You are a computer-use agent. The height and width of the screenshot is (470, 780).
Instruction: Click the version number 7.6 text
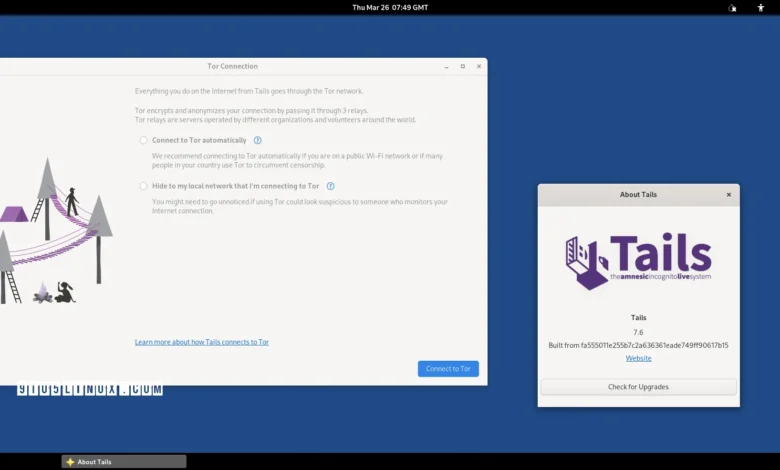(x=638, y=332)
